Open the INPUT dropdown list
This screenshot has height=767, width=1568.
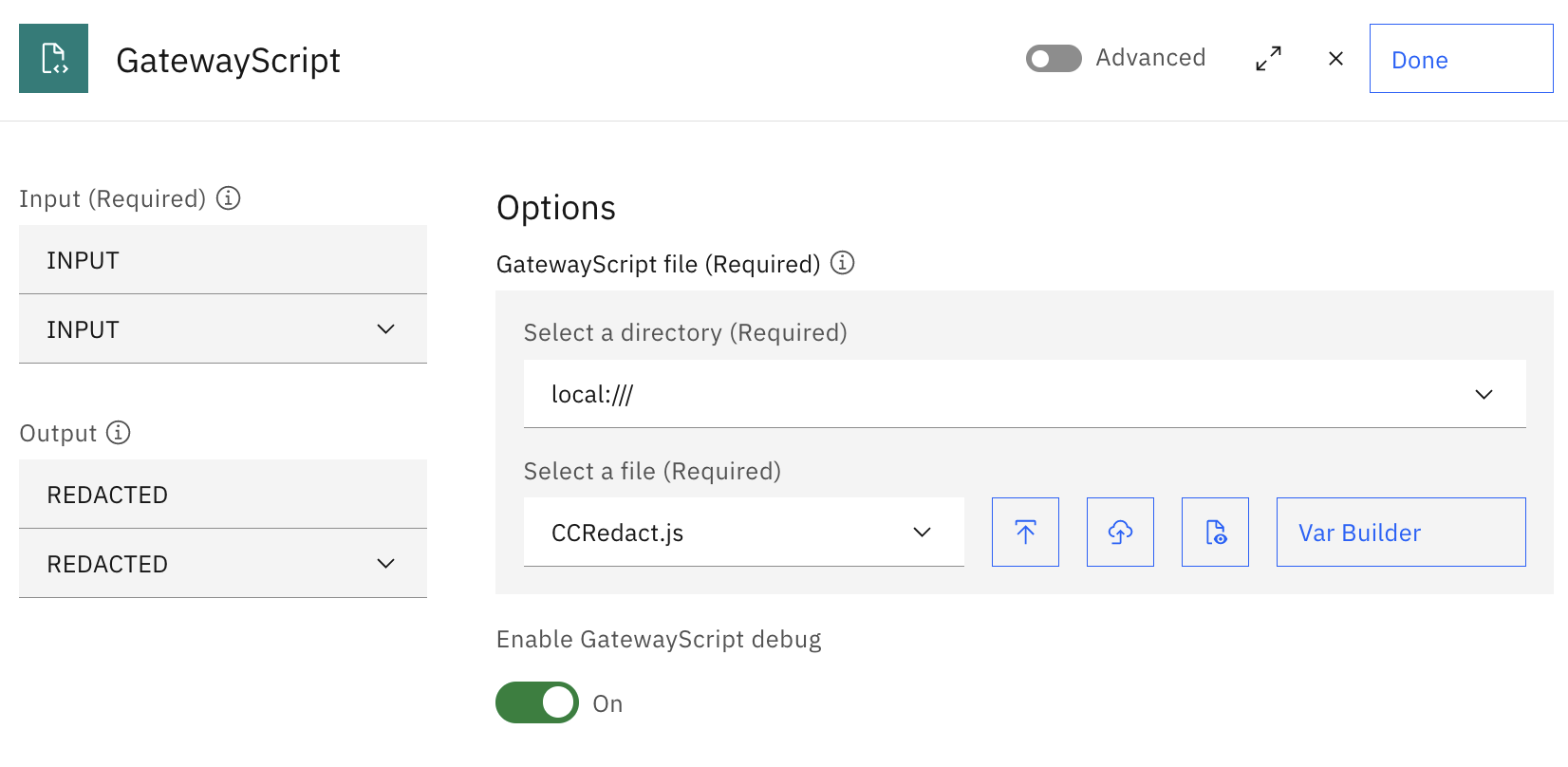click(x=223, y=329)
